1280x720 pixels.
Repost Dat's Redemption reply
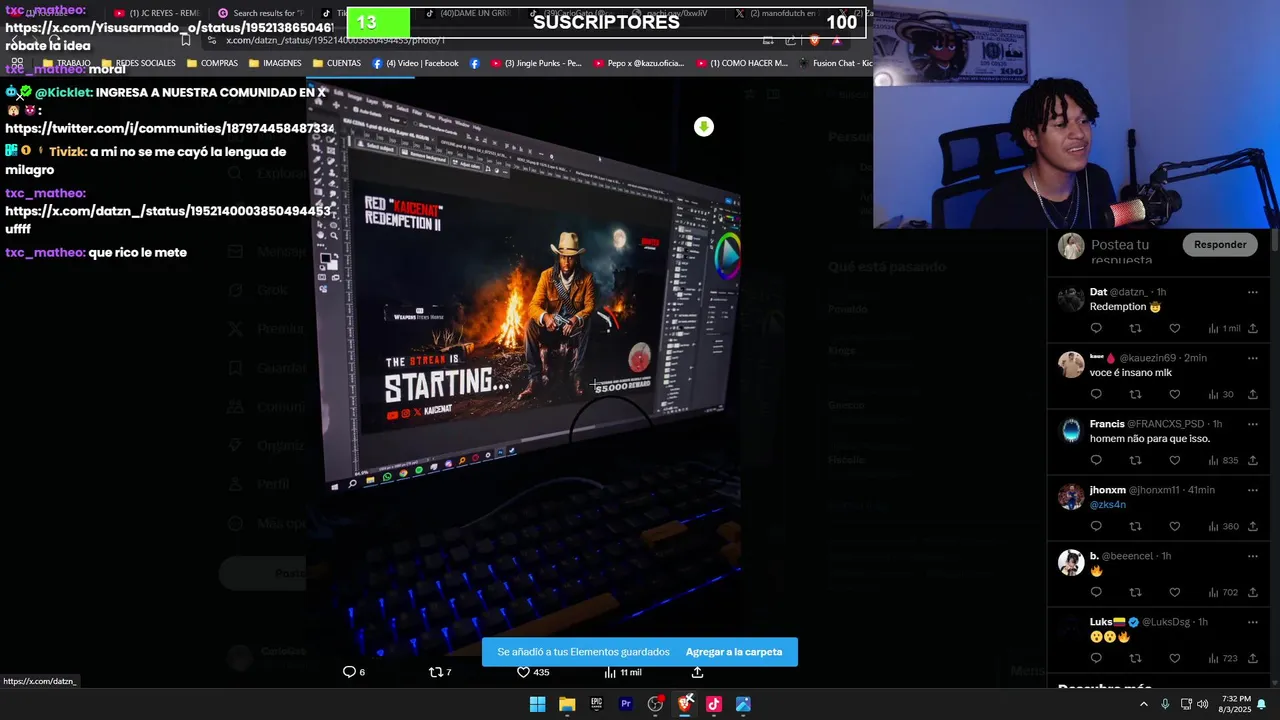(x=1135, y=328)
